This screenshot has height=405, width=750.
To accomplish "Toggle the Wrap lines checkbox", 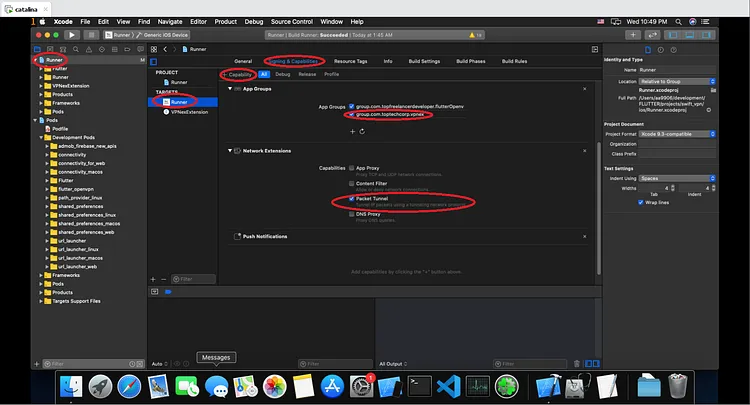I will coord(640,202).
